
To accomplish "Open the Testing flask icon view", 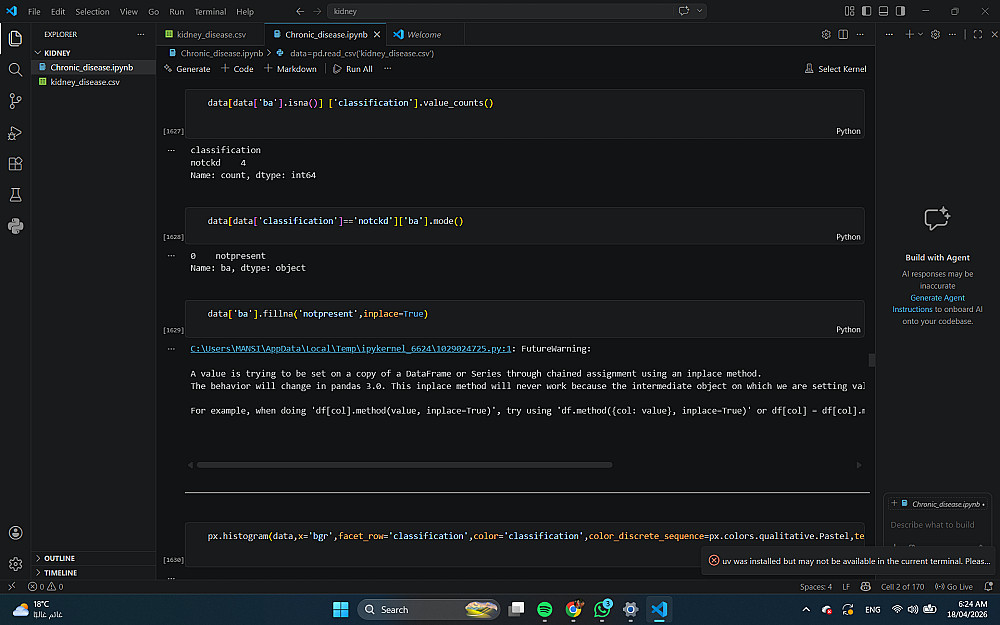I will click(x=15, y=195).
